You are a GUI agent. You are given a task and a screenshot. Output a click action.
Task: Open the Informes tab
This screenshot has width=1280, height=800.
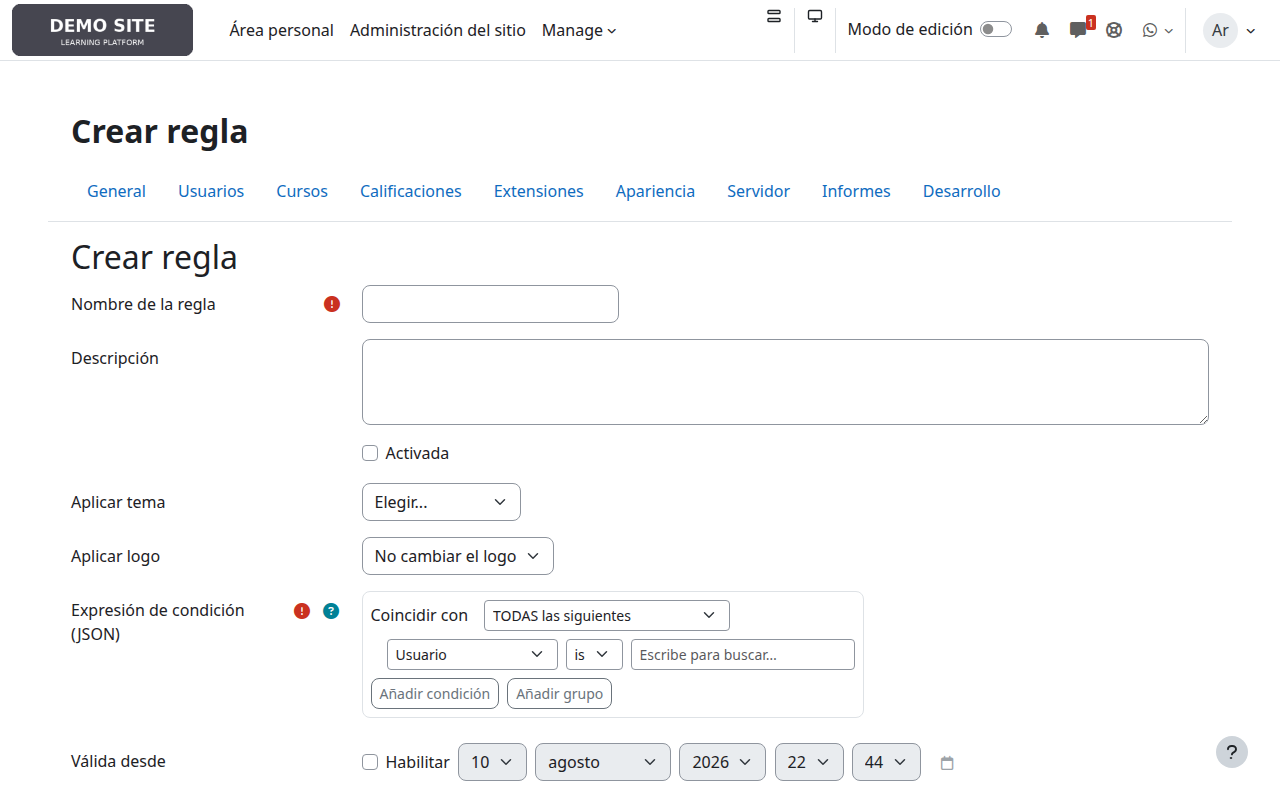pos(856,191)
